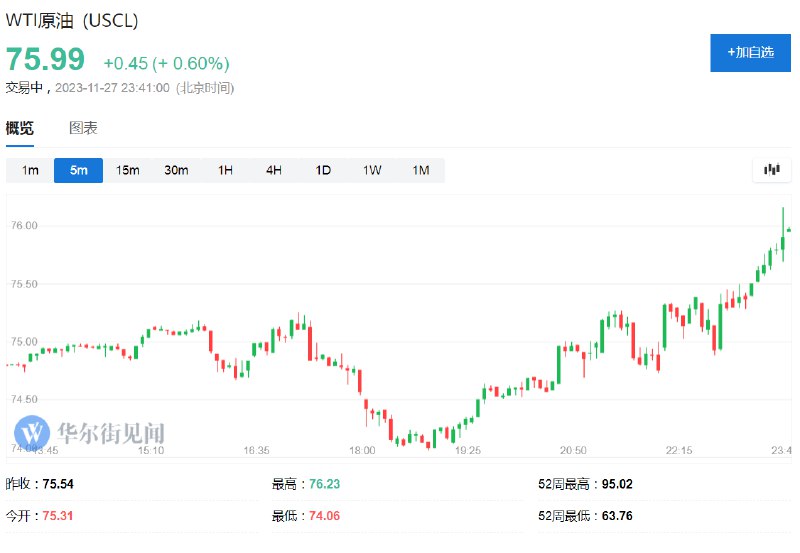The width and height of the screenshot is (800, 553).
Task: Click the 18:00 time axis label
Action: tap(362, 450)
